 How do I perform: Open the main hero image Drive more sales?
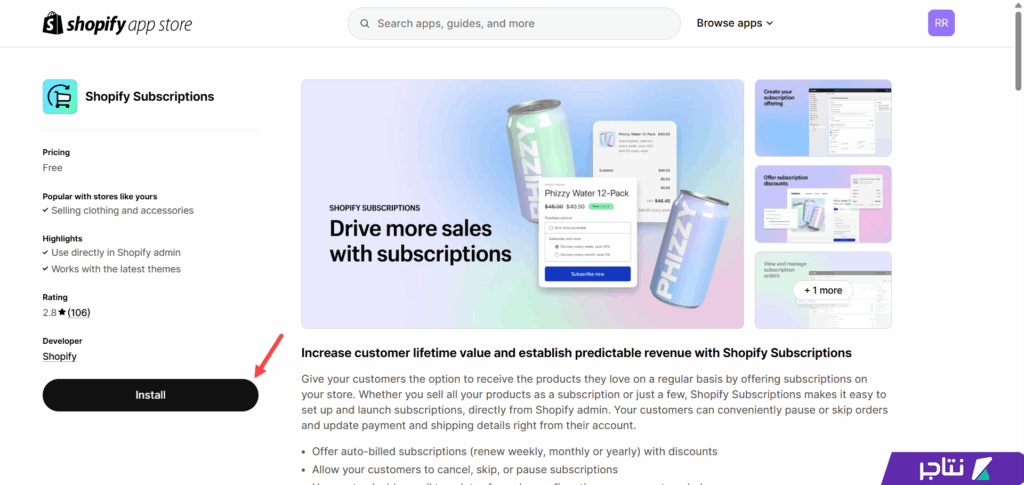pos(522,204)
